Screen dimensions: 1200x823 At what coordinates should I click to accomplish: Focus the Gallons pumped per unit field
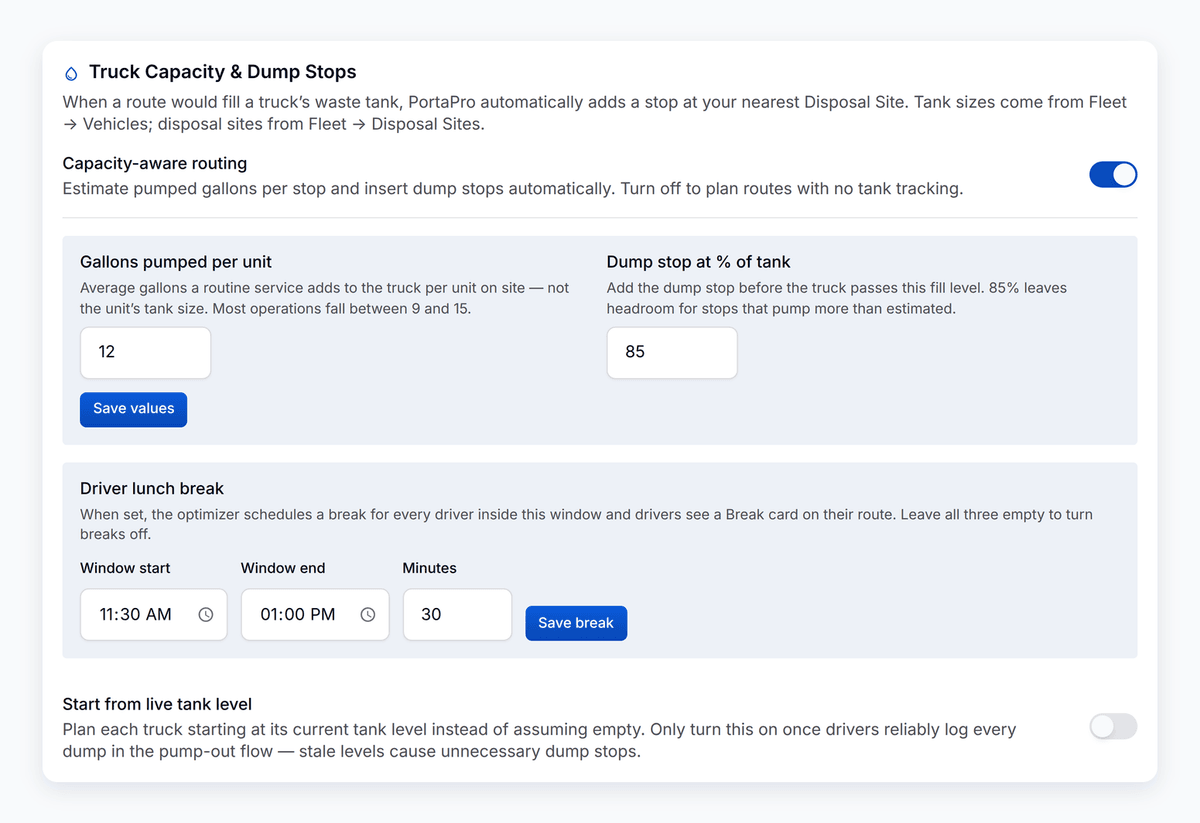point(146,353)
